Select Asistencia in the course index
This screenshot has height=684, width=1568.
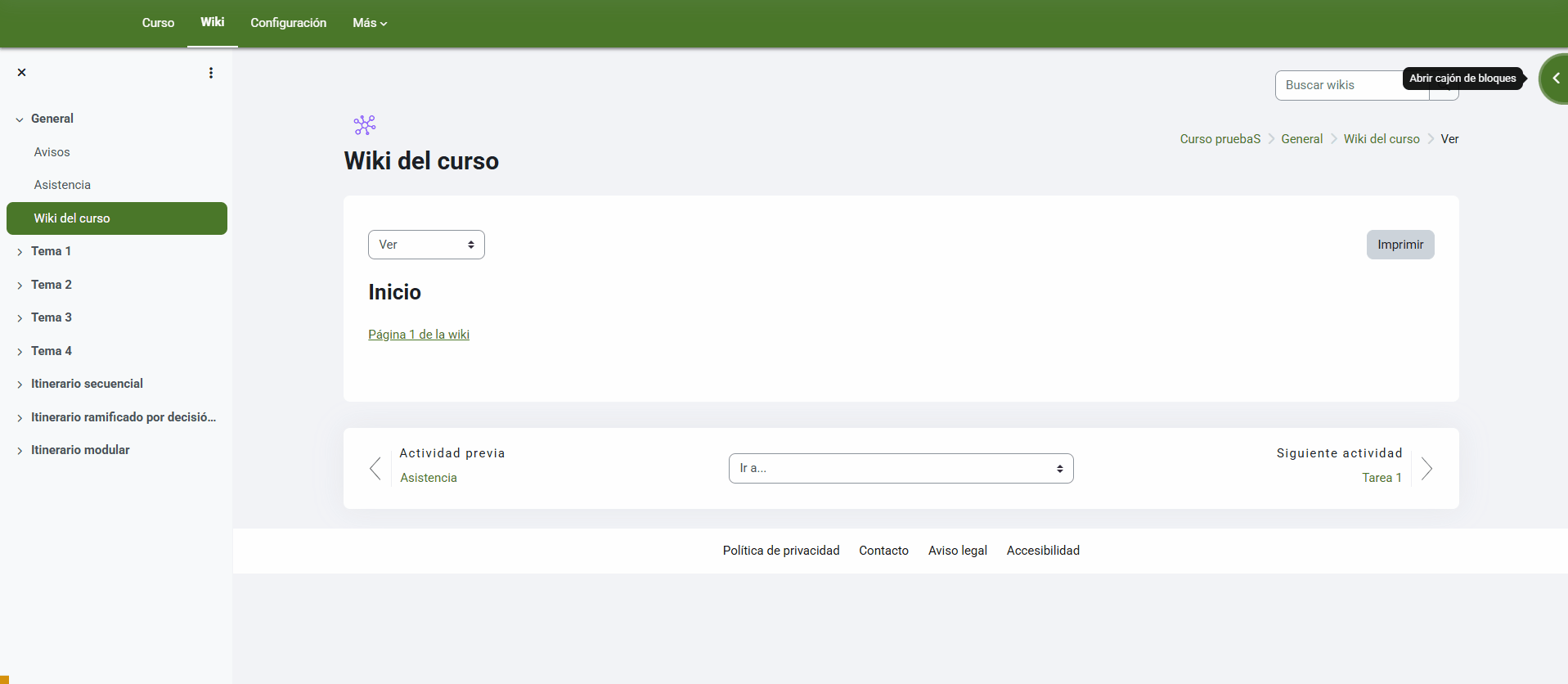click(62, 185)
